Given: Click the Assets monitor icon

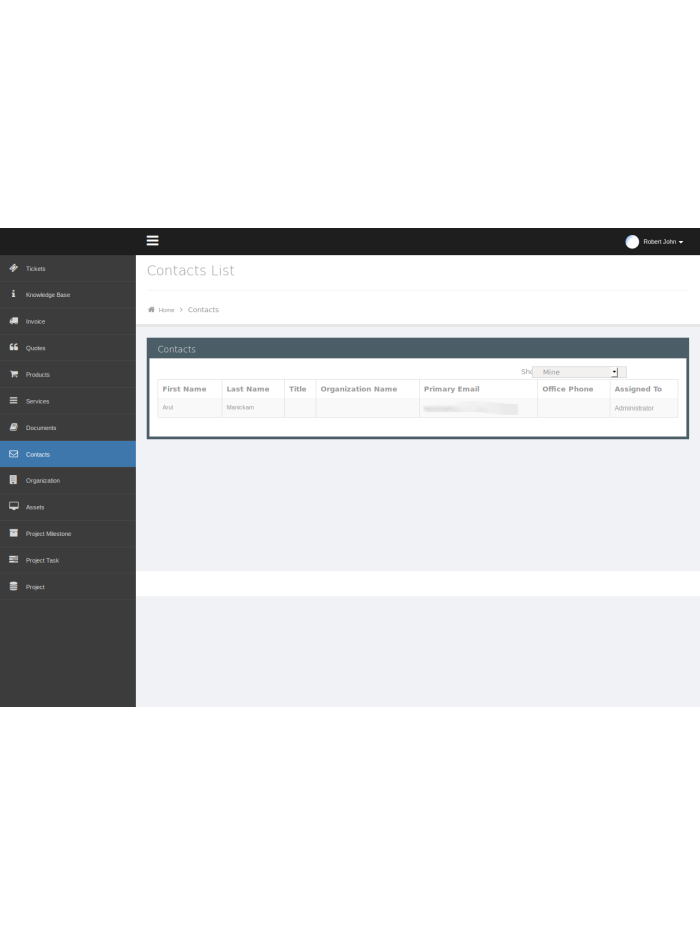Looking at the screenshot, I should pos(14,506).
